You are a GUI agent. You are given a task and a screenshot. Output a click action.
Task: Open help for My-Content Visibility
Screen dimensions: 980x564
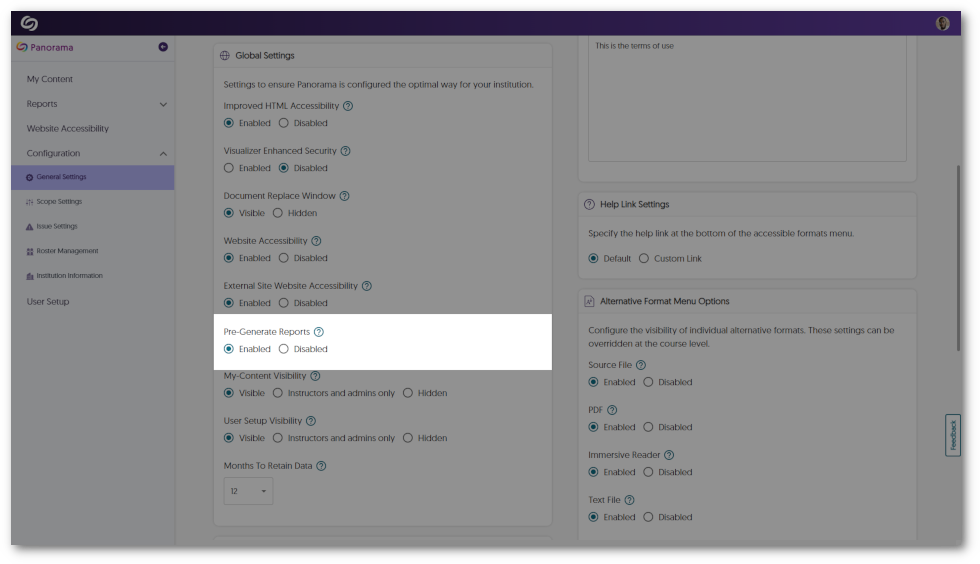[x=315, y=376]
